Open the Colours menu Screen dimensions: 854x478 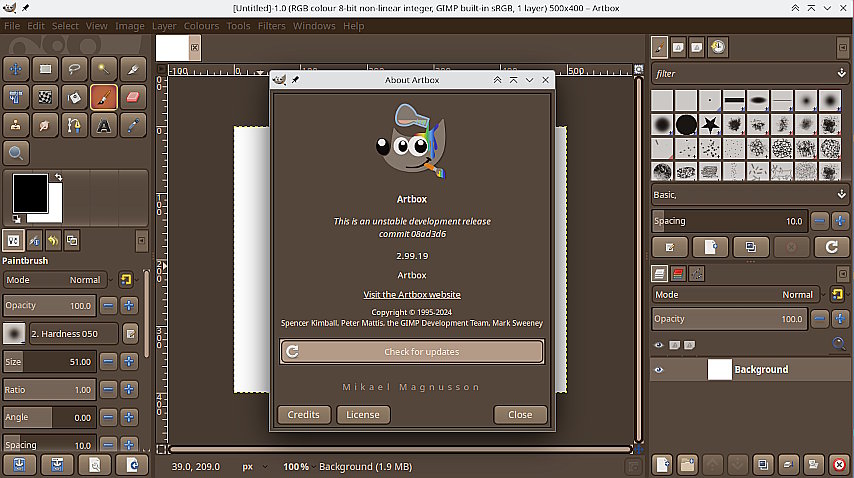click(x=201, y=26)
